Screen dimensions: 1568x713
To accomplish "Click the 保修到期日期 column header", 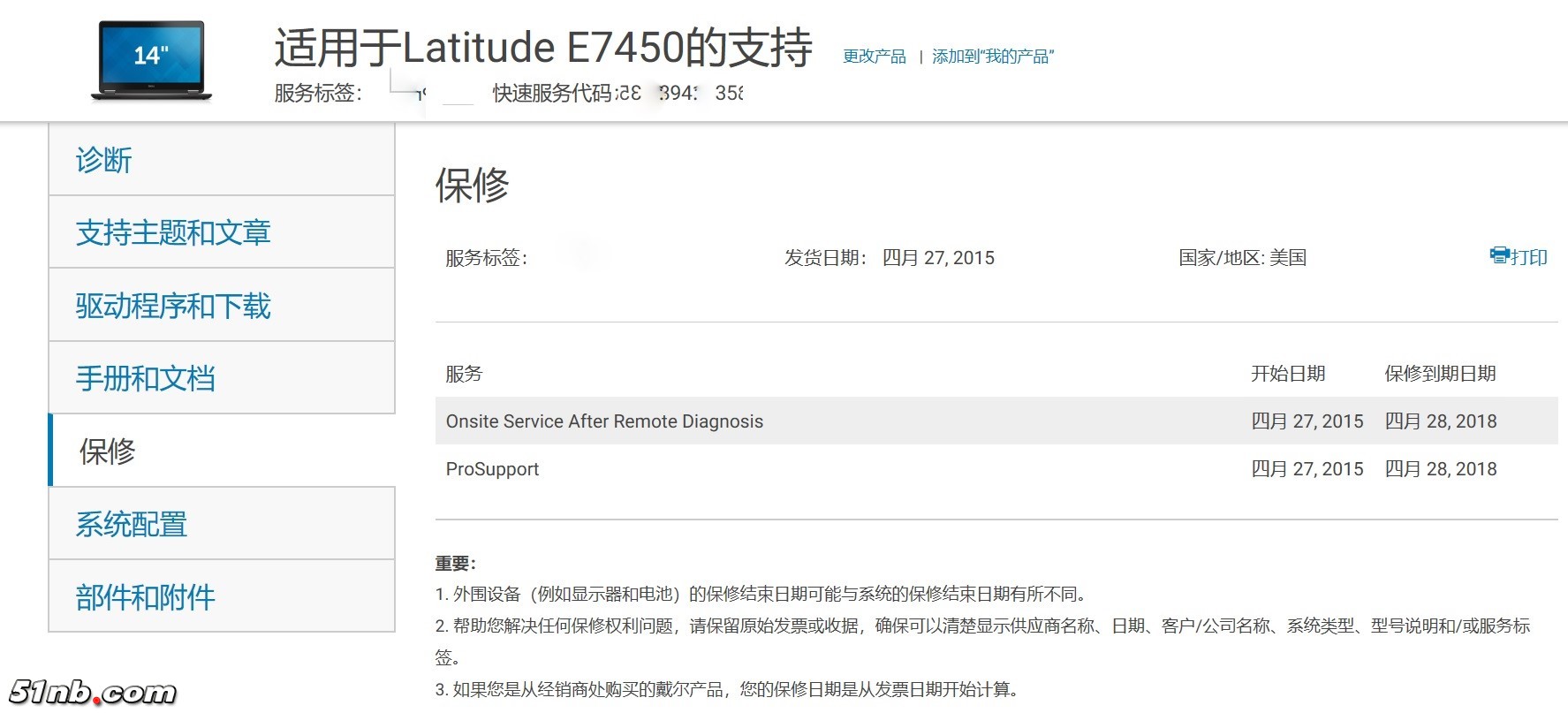I will [1441, 374].
